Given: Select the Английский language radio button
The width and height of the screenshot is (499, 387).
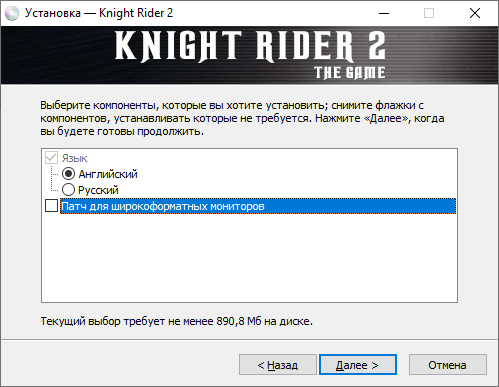Looking at the screenshot, I should (x=68, y=174).
